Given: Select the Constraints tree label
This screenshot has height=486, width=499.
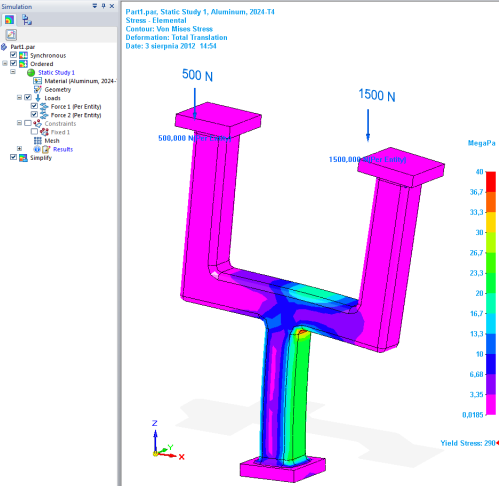Looking at the screenshot, I should tap(60, 124).
